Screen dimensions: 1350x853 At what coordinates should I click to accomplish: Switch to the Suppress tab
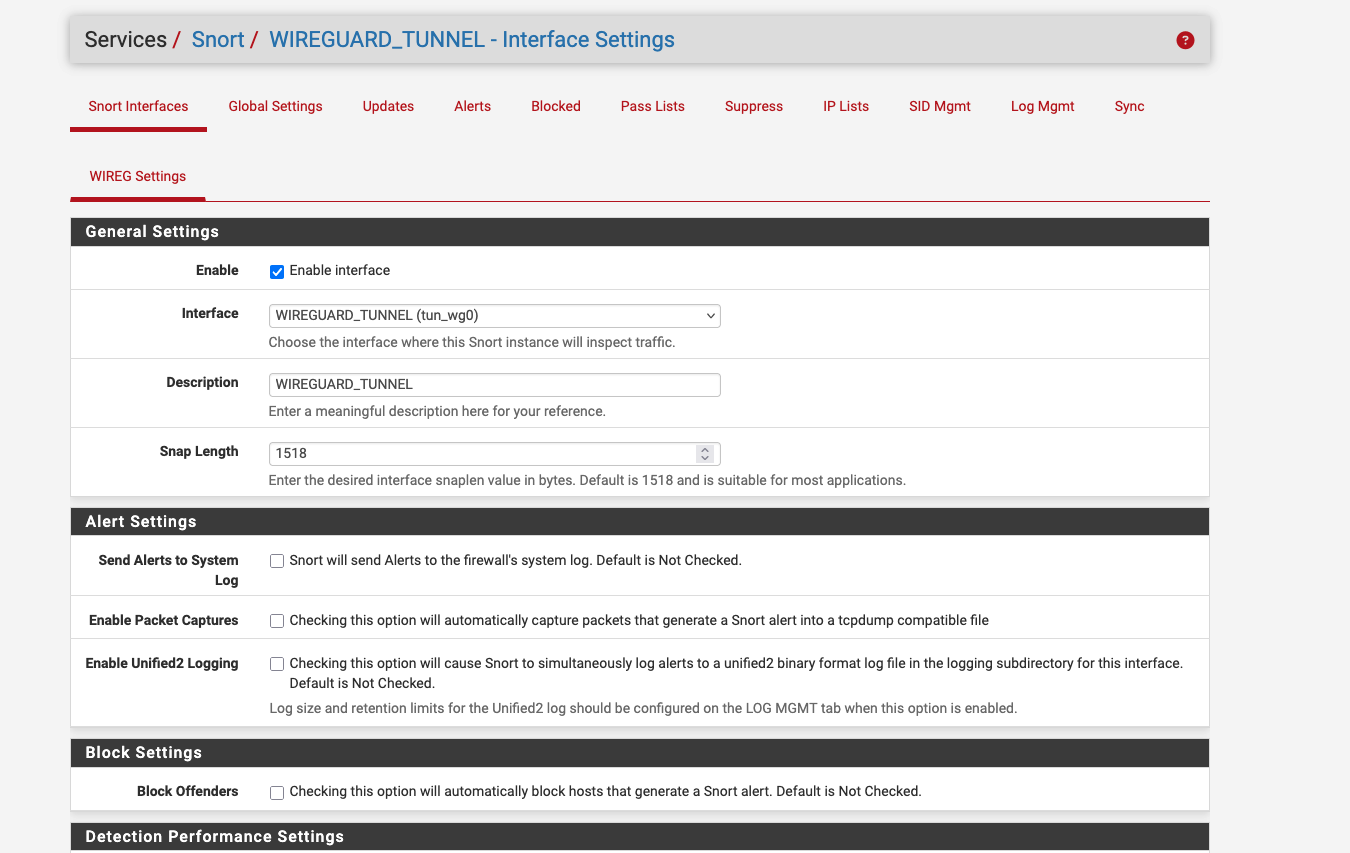(753, 107)
